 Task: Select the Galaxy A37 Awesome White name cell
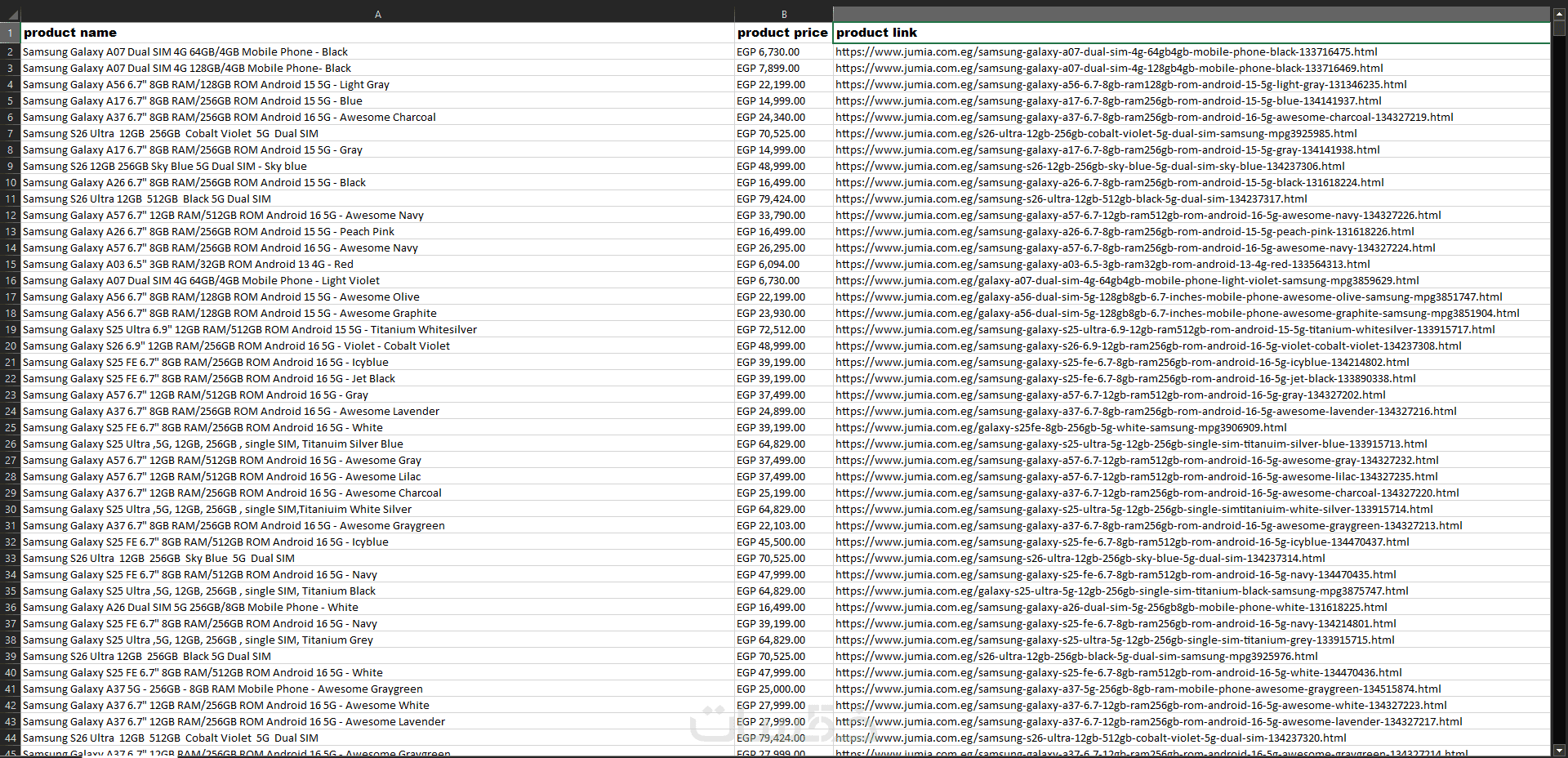tap(377, 705)
